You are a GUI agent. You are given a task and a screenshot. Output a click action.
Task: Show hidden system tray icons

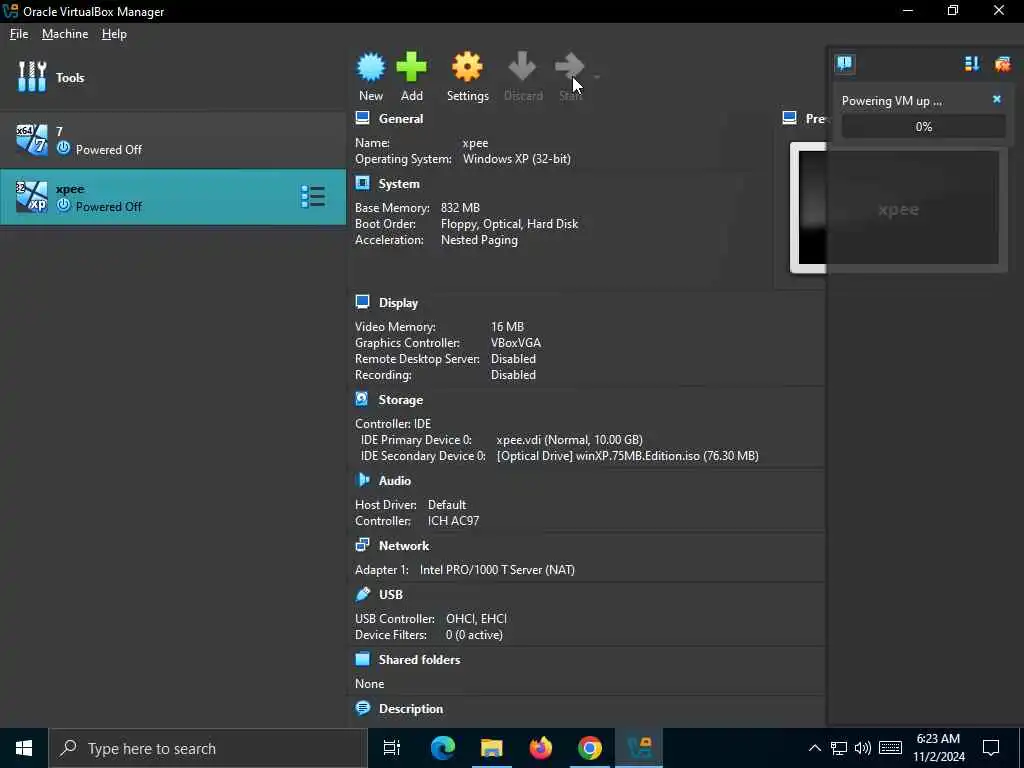coord(814,748)
